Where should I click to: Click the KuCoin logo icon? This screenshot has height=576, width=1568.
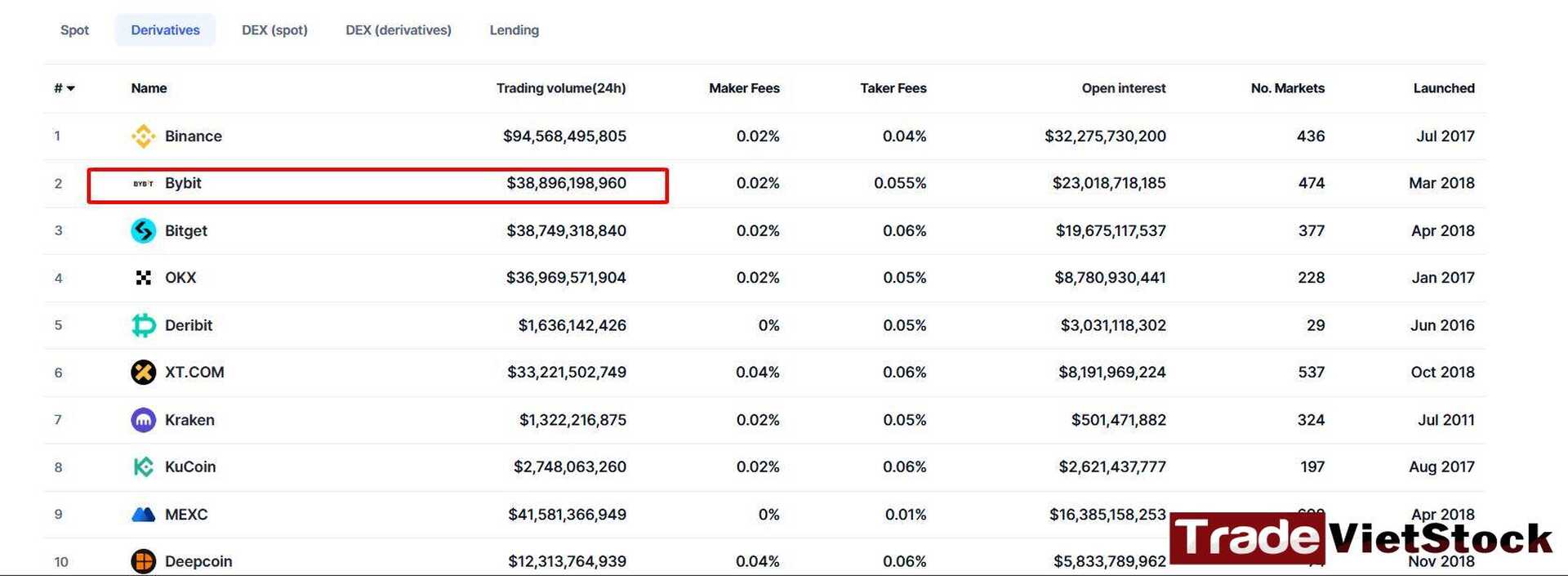143,467
